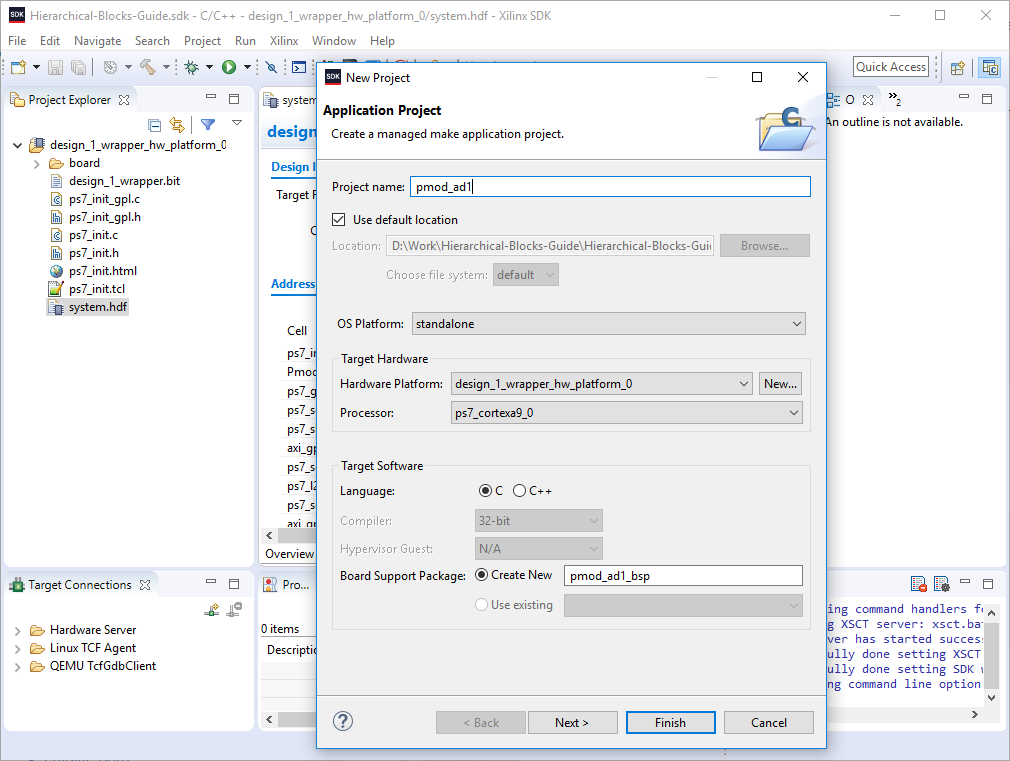The width and height of the screenshot is (1010, 761).
Task: Open the OS Platform dropdown
Action: point(609,323)
